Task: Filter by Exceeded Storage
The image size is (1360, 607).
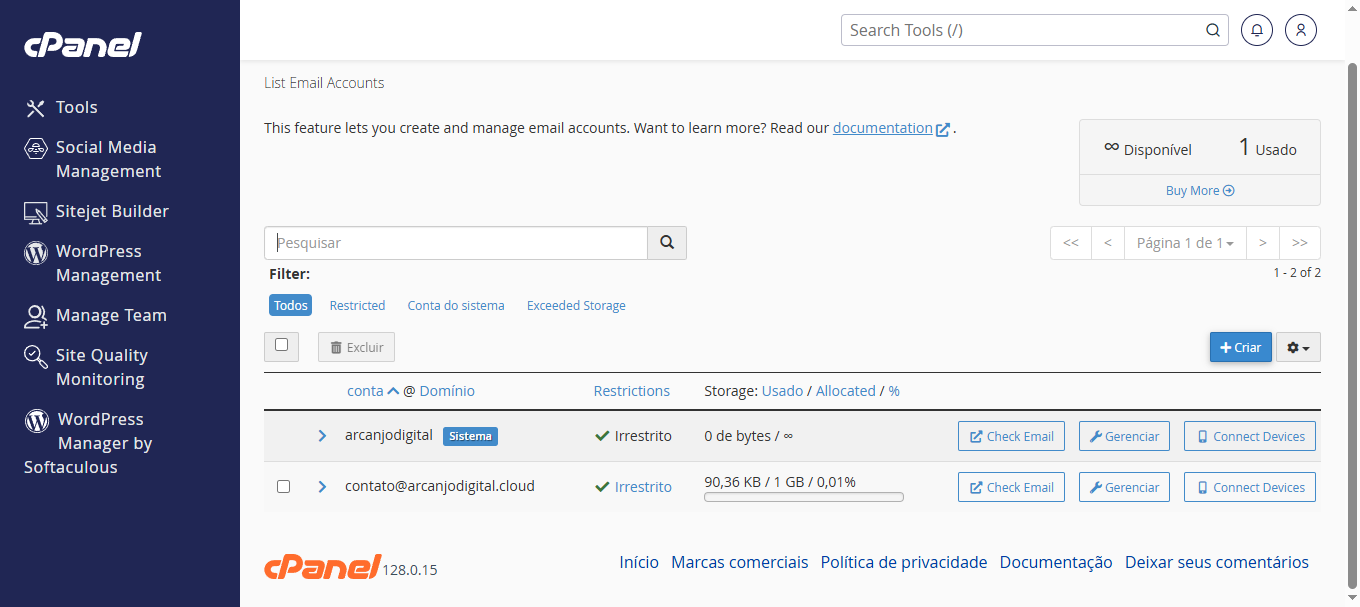Action: point(576,305)
